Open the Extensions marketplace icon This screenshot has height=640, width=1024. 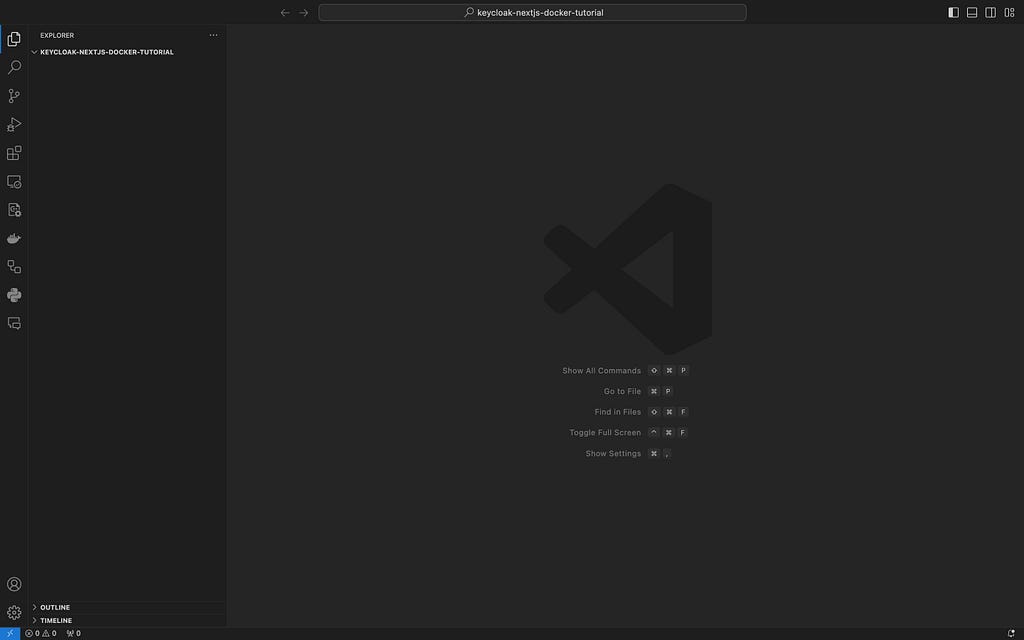(14, 153)
